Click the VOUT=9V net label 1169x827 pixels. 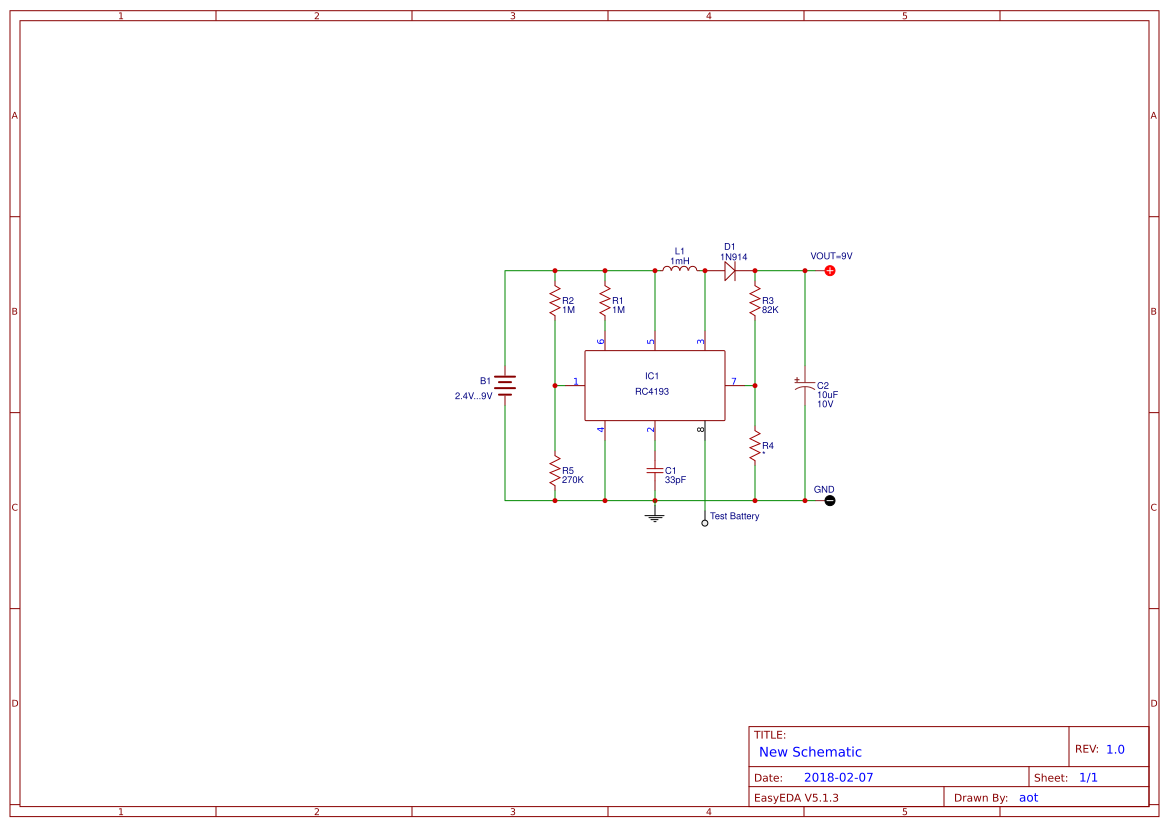click(x=831, y=256)
